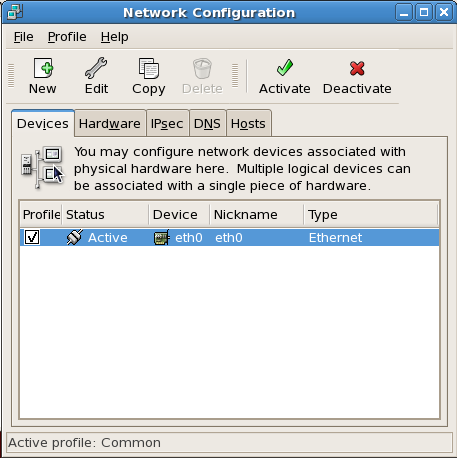Open the File menu
The image size is (457, 458).
pyautogui.click(x=23, y=37)
